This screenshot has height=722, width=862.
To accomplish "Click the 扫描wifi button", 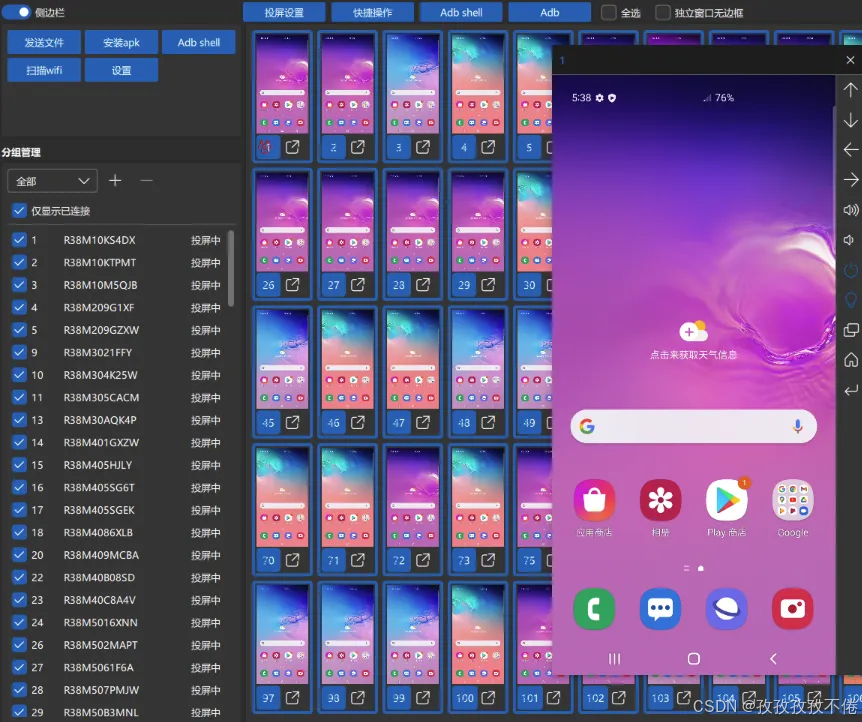I will click(44, 70).
